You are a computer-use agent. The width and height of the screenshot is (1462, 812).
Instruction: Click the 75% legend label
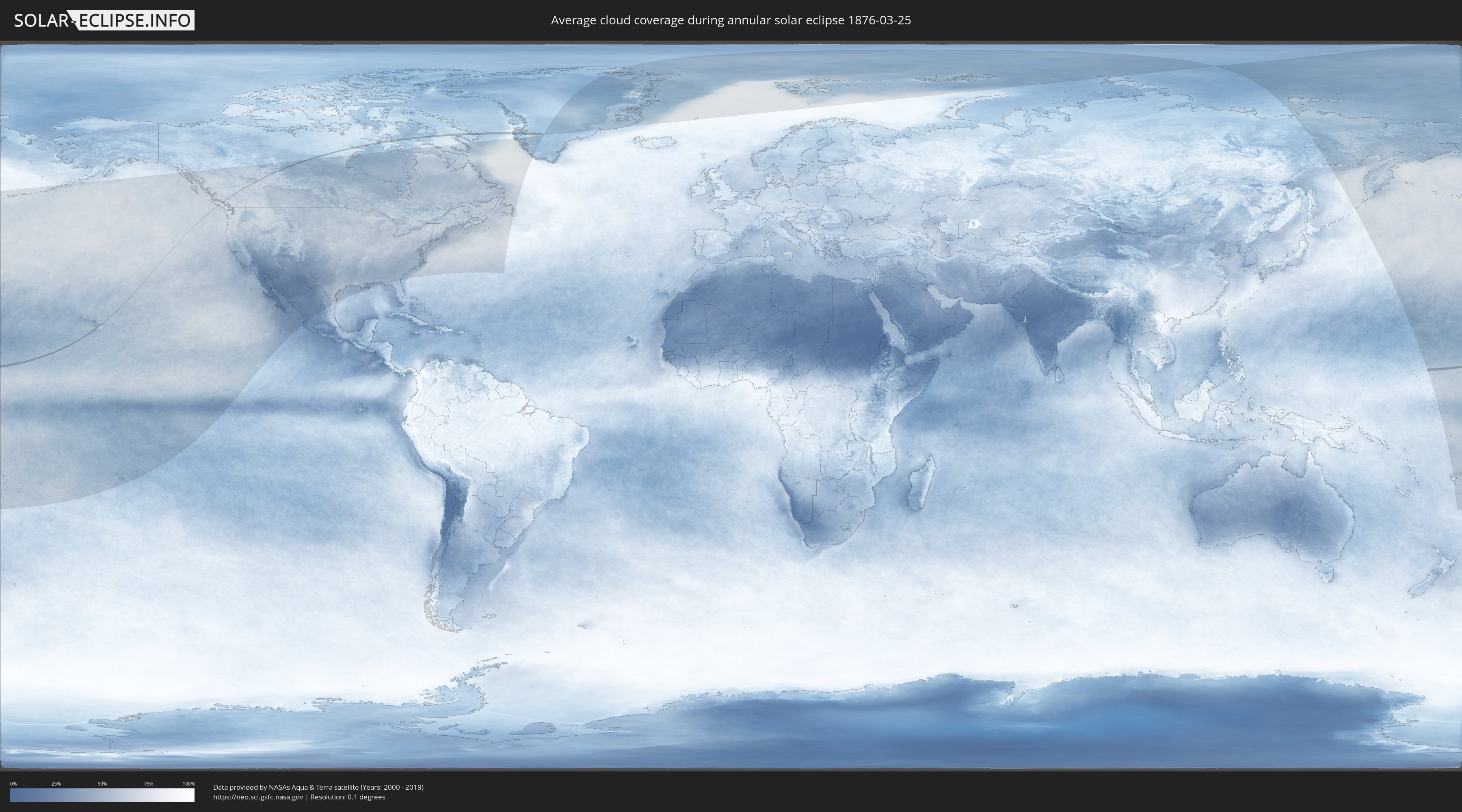(x=148, y=784)
